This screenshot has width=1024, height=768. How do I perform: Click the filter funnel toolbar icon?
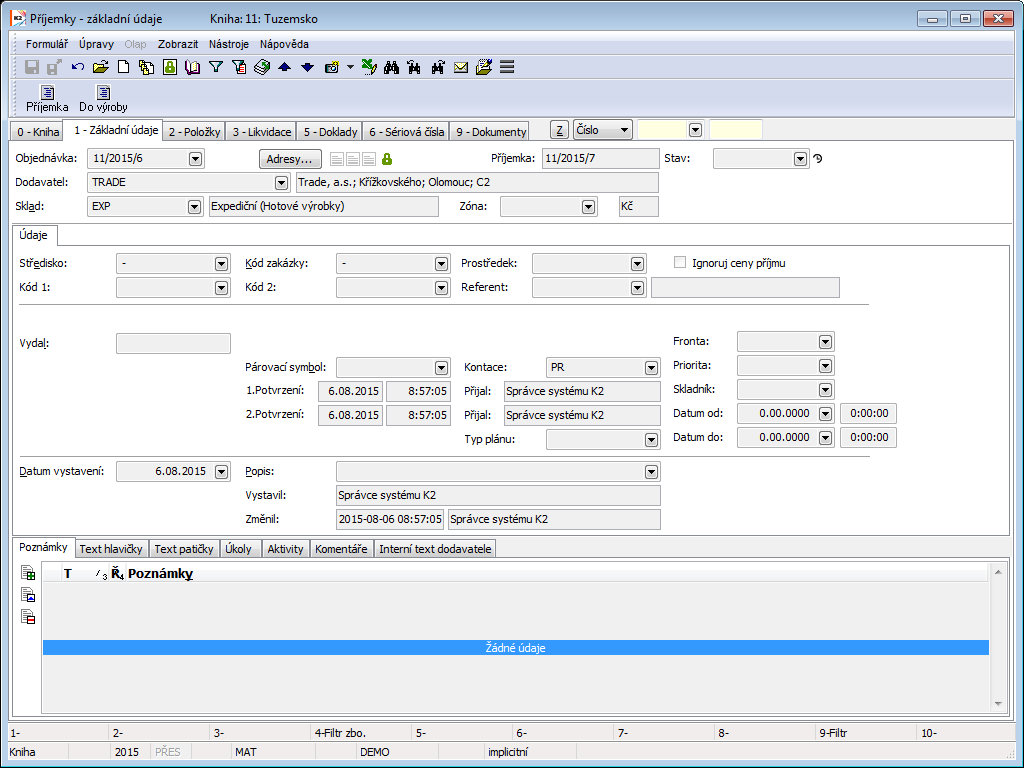tap(215, 67)
